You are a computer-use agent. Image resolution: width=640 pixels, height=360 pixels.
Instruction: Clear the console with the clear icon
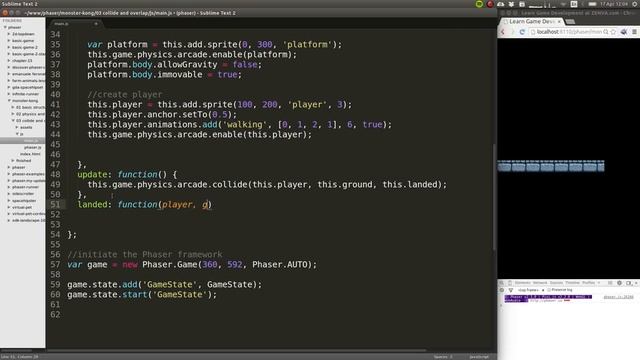[x=502, y=290]
